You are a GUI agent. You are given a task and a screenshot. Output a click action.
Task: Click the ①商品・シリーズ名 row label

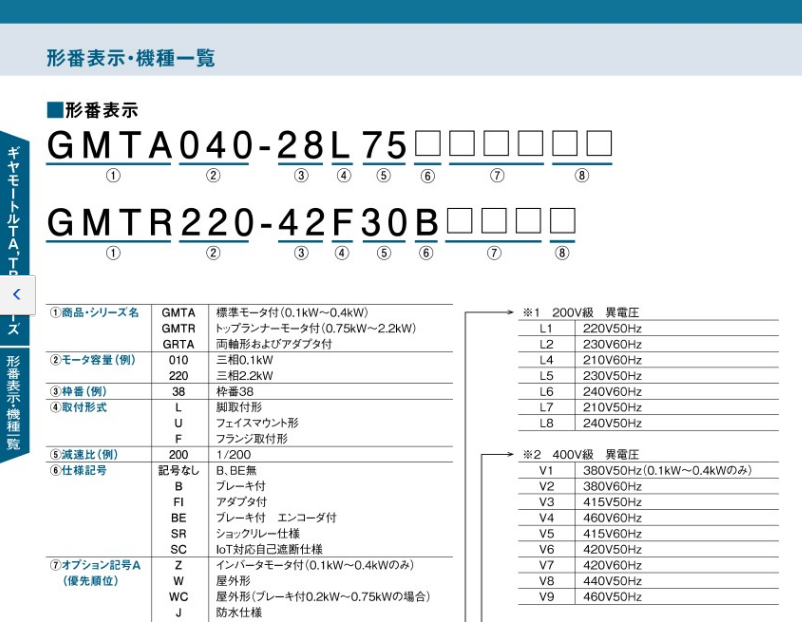click(x=94, y=312)
